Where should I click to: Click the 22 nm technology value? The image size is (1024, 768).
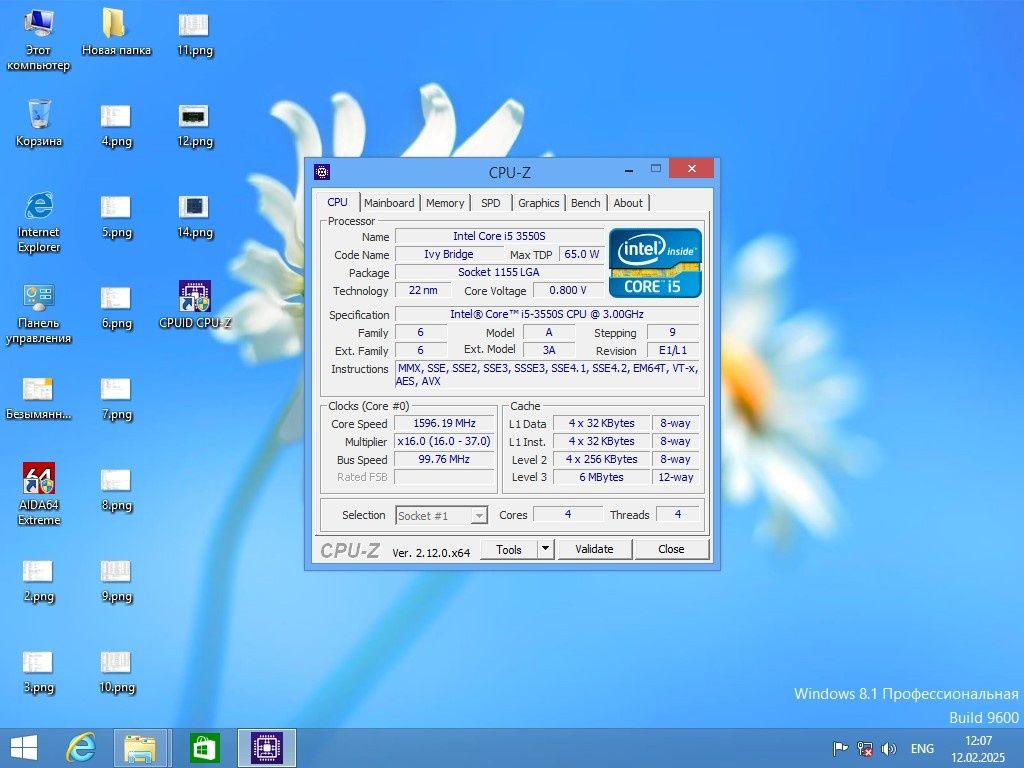coord(423,290)
